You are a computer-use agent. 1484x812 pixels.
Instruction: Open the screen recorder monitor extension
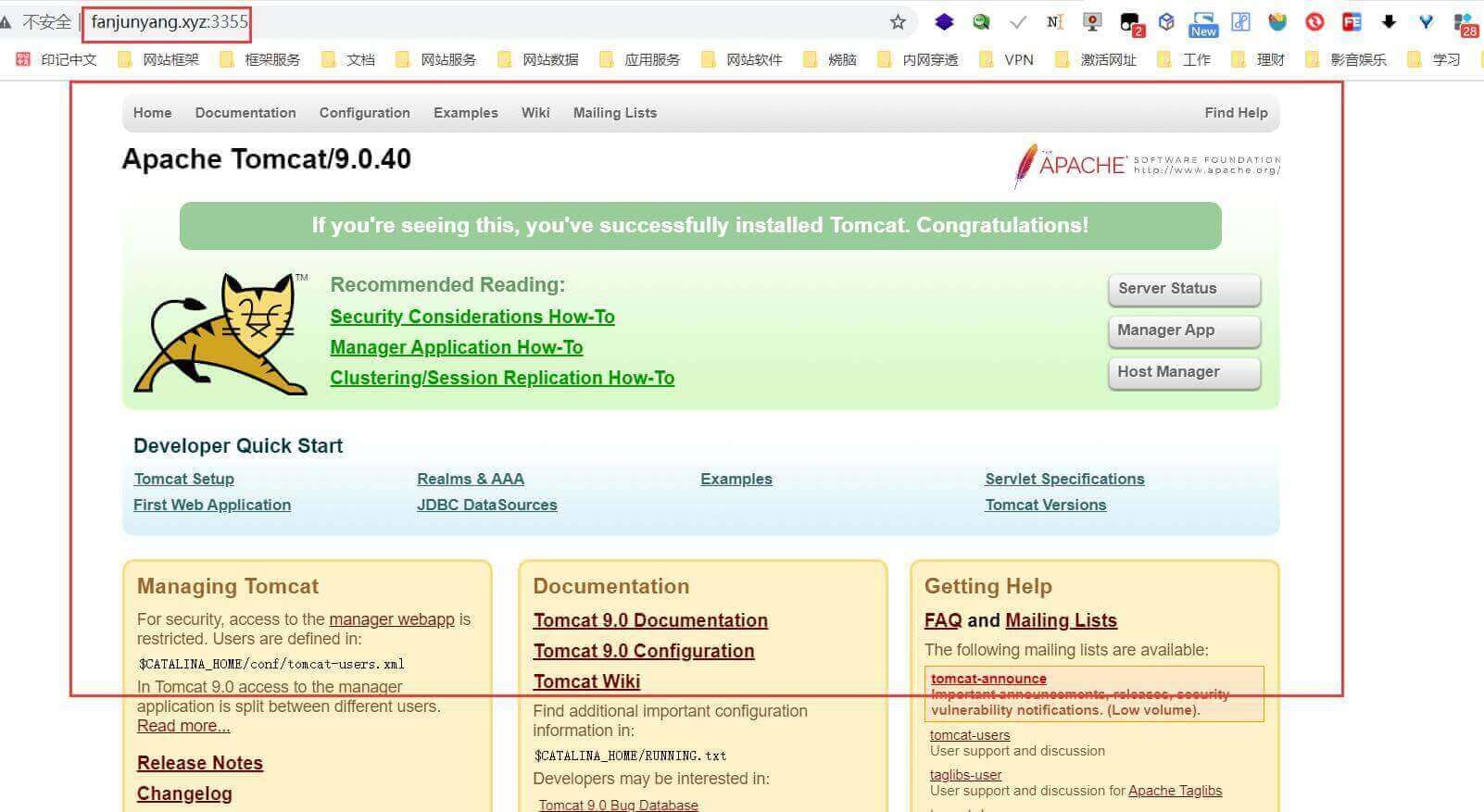click(1092, 22)
